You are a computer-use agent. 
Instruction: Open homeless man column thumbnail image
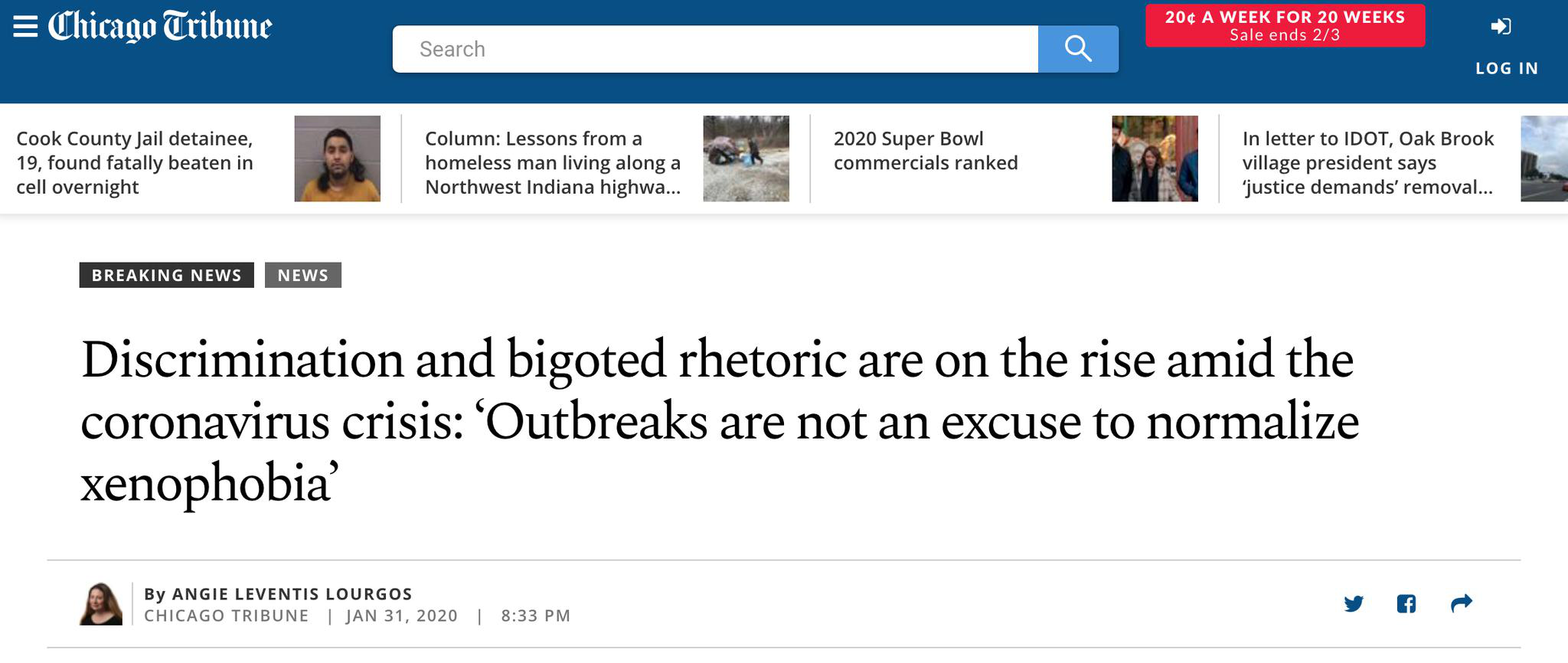[x=746, y=158]
